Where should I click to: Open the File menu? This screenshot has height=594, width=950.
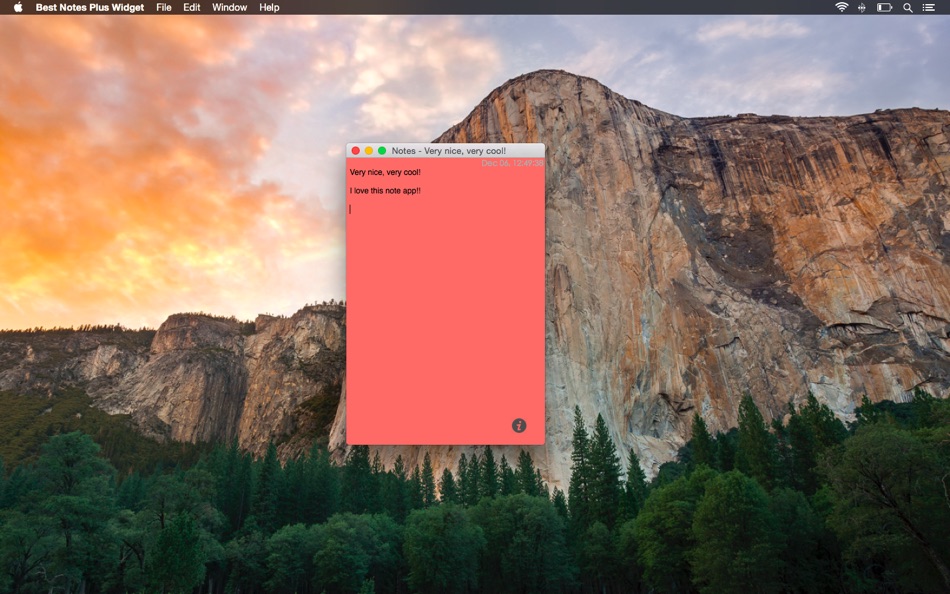click(164, 7)
